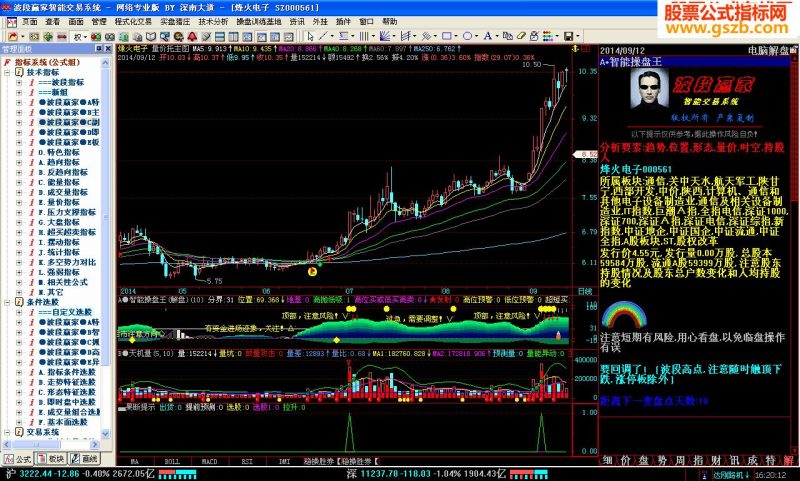Screen dimensions: 800x481
Task: Toggle the yellow anchor icon above the price axis
Action: (x=576, y=49)
